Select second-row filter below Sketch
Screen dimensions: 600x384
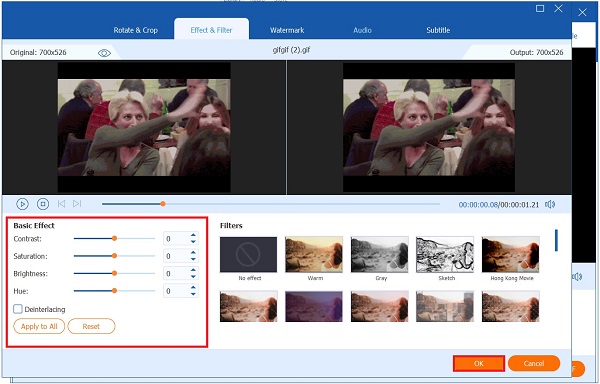click(x=445, y=306)
